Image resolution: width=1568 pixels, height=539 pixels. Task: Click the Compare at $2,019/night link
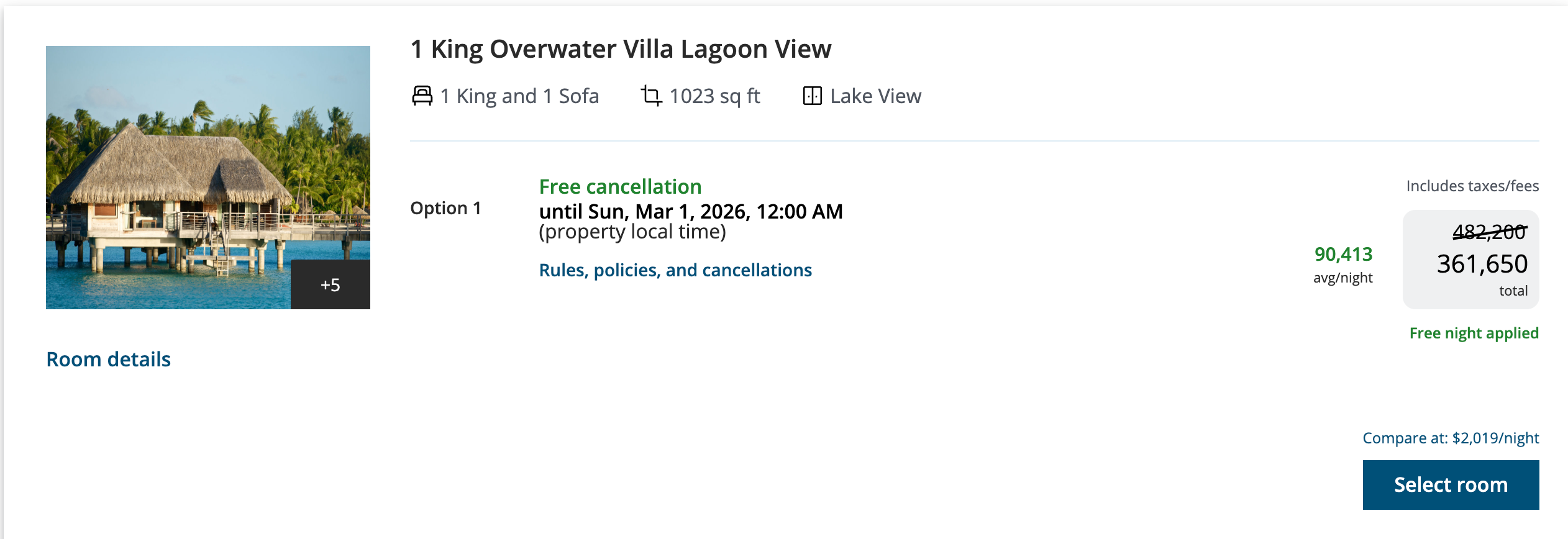[x=1451, y=438]
